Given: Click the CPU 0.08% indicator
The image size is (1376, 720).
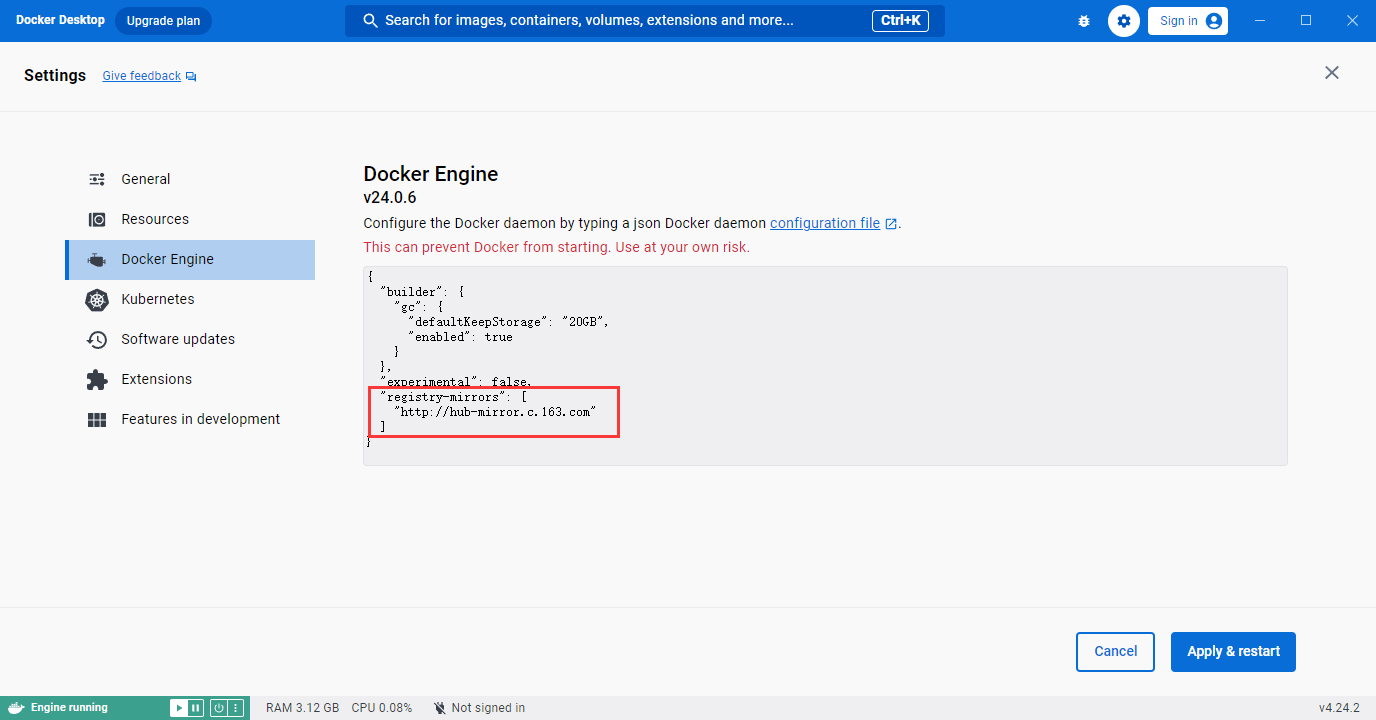Looking at the screenshot, I should click(381, 708).
